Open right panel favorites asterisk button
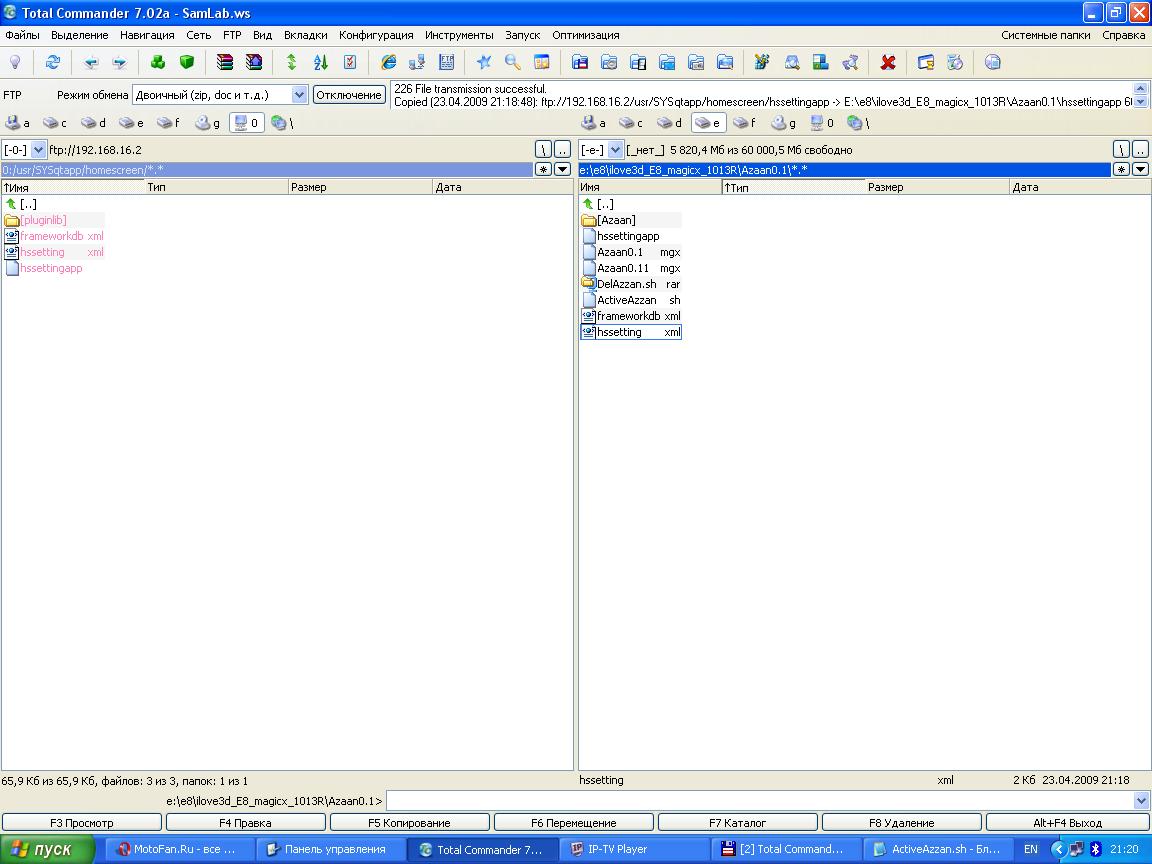Image resolution: width=1152 pixels, height=864 pixels. 1121,170
